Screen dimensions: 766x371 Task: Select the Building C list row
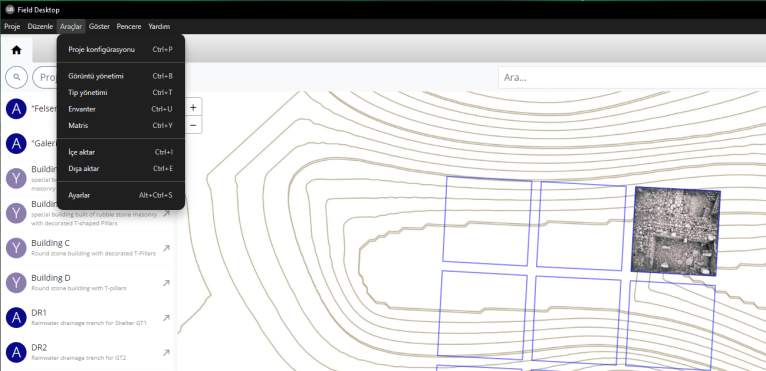pyautogui.click(x=88, y=248)
